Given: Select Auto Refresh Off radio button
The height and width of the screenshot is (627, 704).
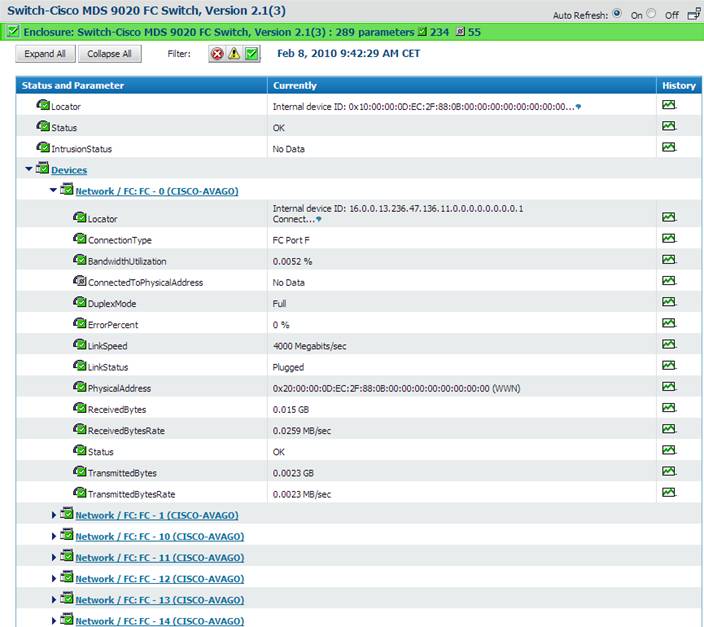Looking at the screenshot, I should point(652,14).
